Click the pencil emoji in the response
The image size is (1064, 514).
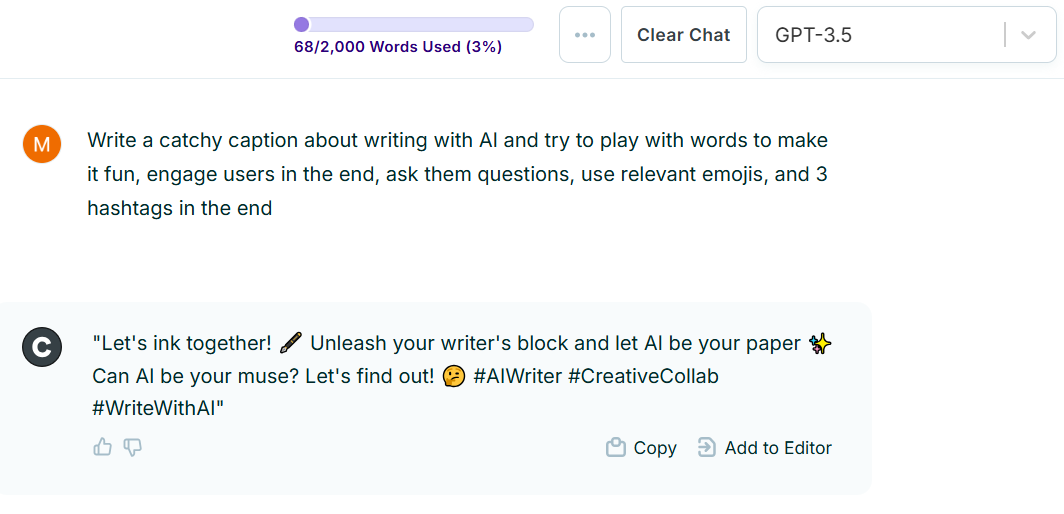290,343
